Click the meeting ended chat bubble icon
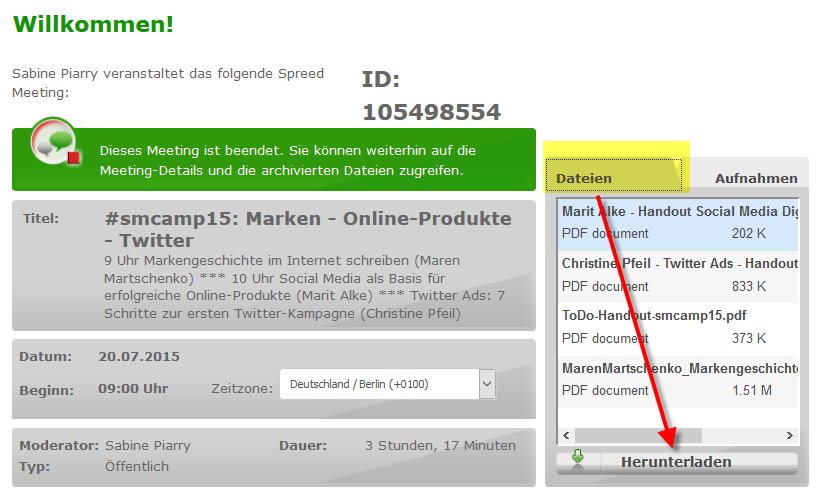The width and height of the screenshot is (817, 489). coord(56,142)
